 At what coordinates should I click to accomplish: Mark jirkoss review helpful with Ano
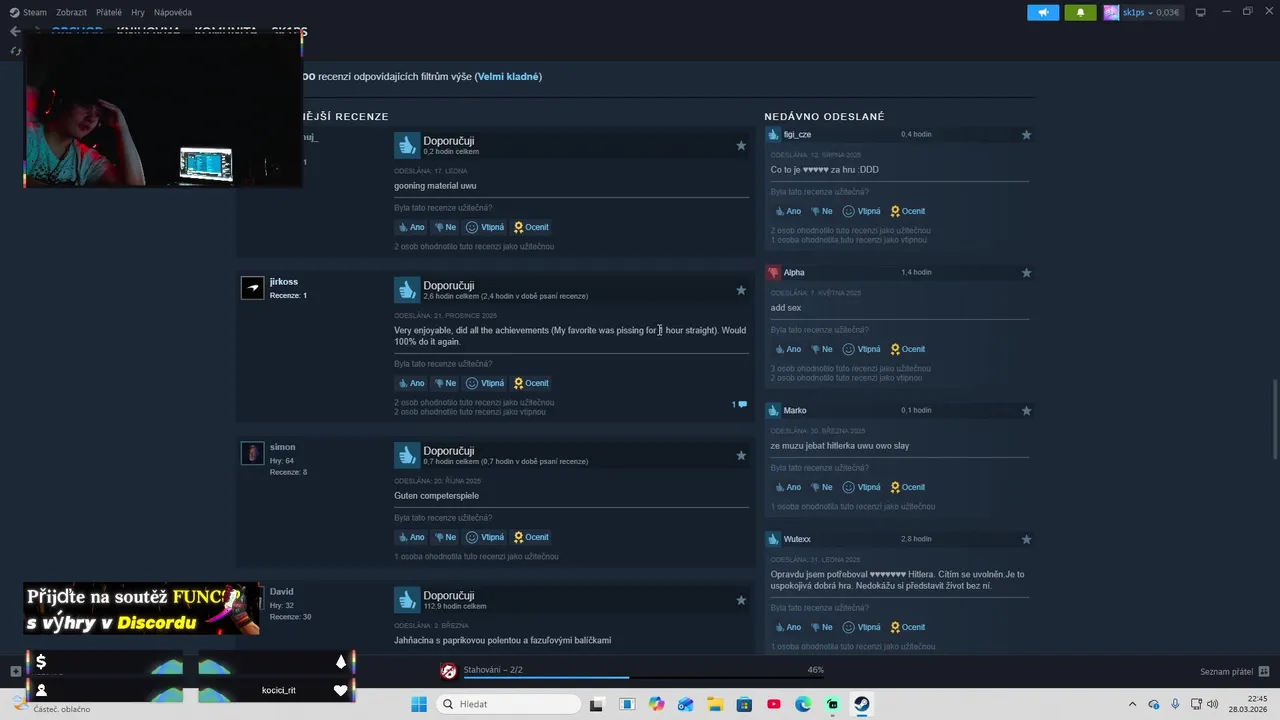411,383
